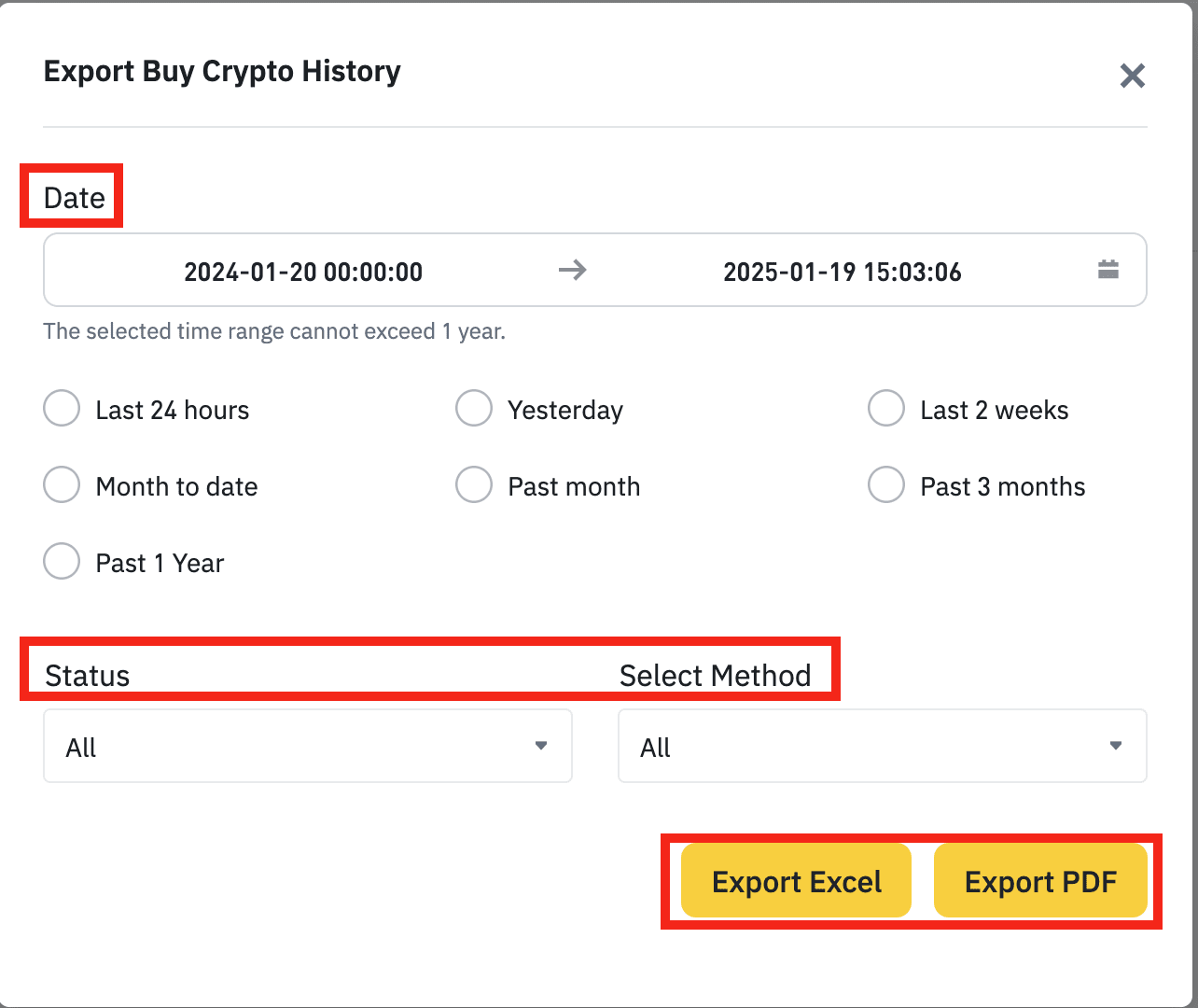Click the Export Excel button

point(796,880)
